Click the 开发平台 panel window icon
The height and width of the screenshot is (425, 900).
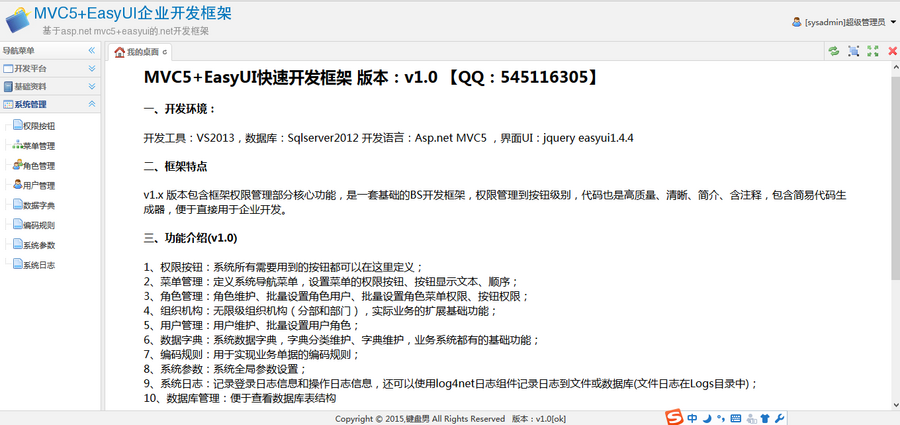click(8, 69)
